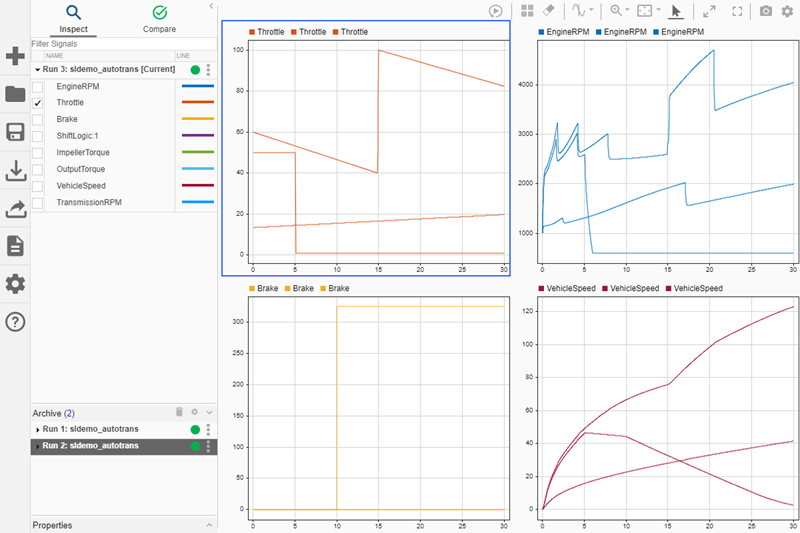Click the fit-to-view dashed rectangle icon
The width and height of the screenshot is (800, 533).
pyautogui.click(x=645, y=11)
